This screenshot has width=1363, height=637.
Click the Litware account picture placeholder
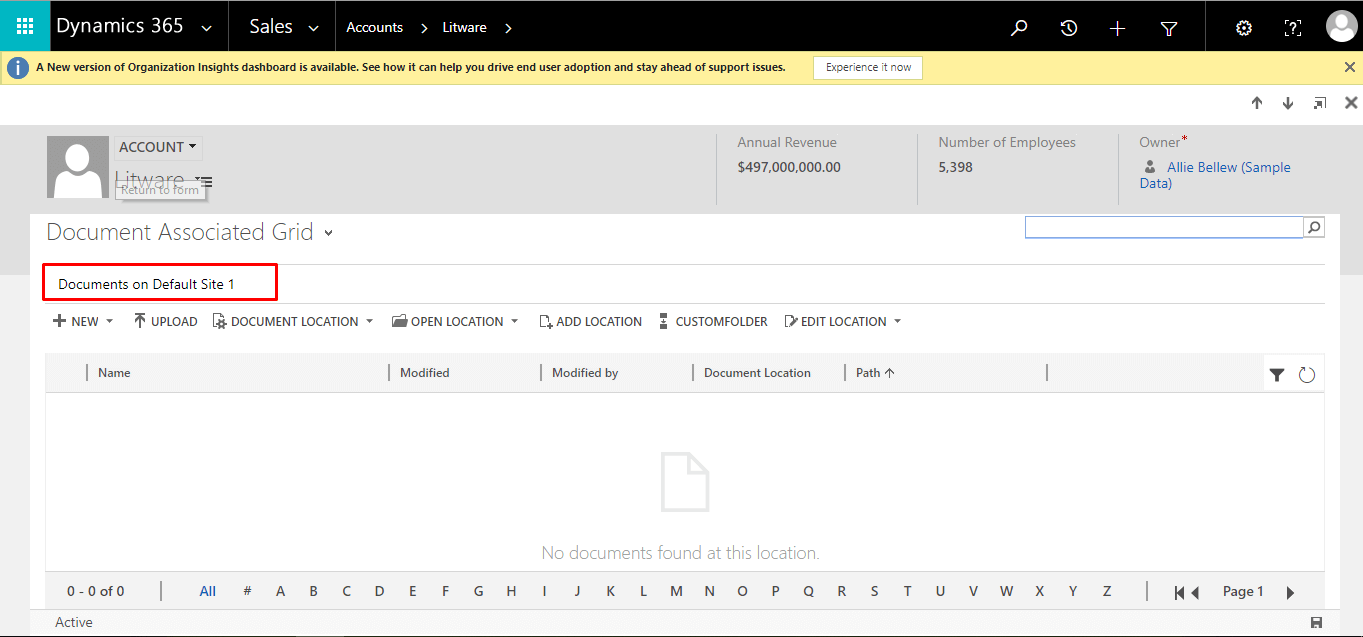78,167
